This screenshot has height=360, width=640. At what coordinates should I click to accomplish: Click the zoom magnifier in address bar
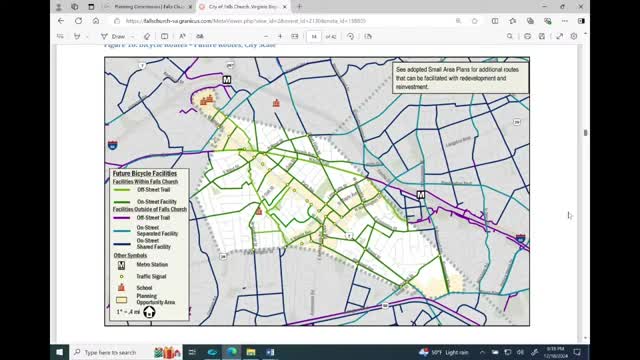point(458,21)
